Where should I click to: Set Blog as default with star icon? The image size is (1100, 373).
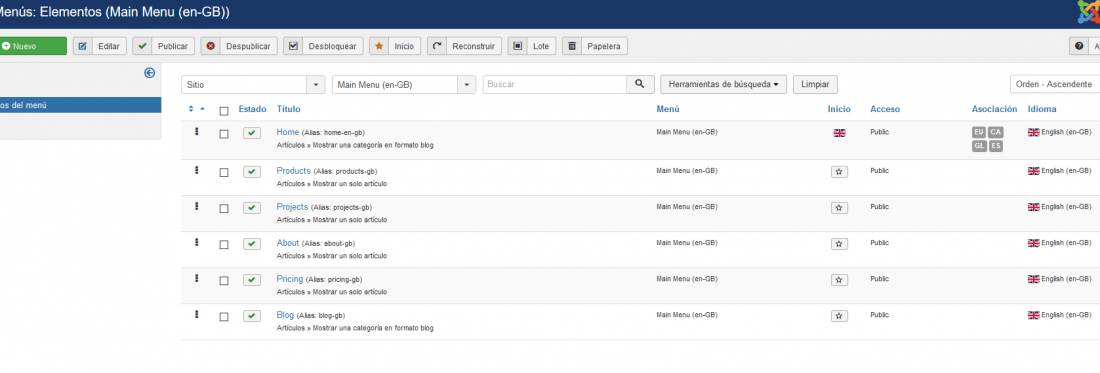839,316
